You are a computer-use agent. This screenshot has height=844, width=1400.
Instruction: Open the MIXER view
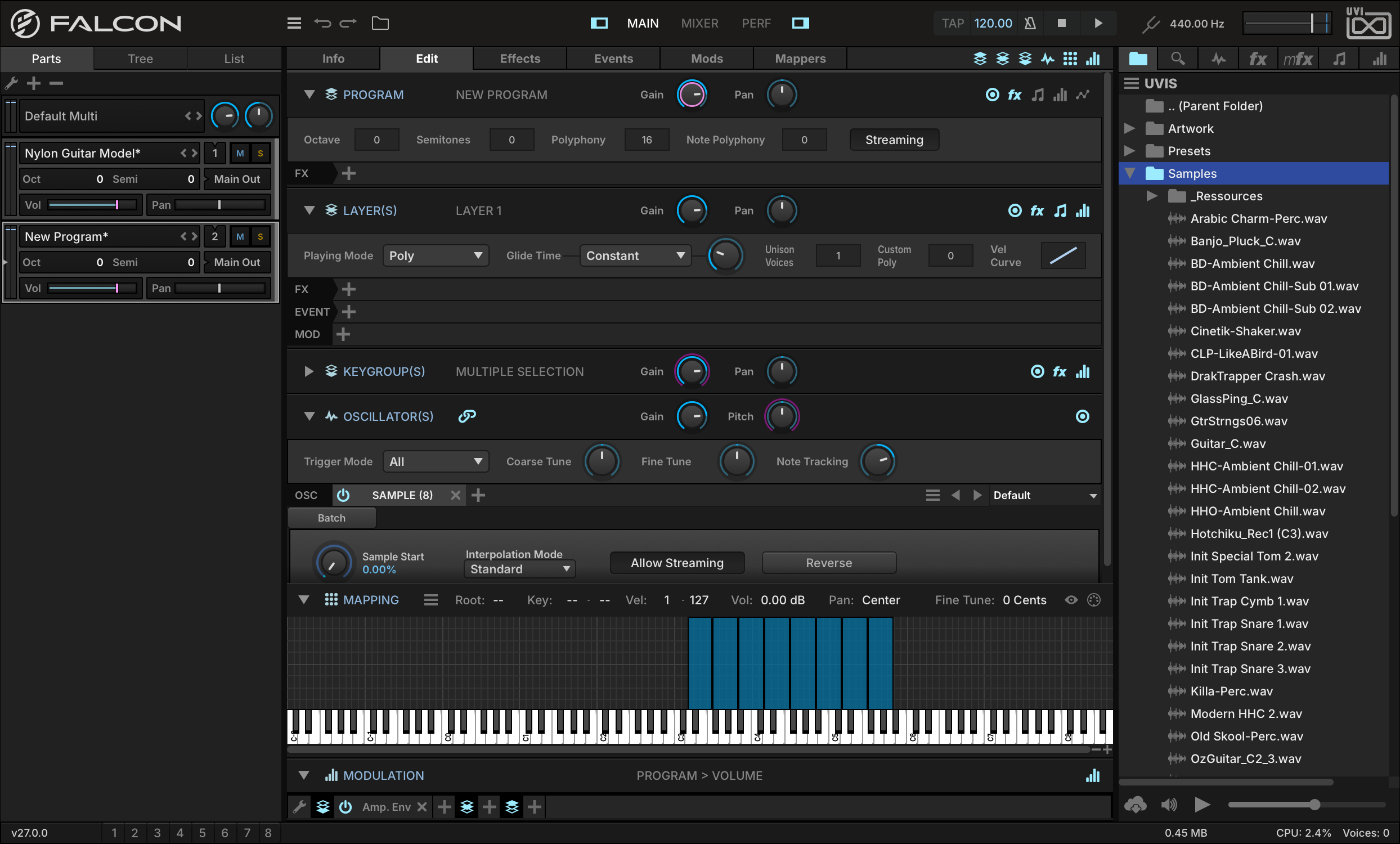click(699, 23)
